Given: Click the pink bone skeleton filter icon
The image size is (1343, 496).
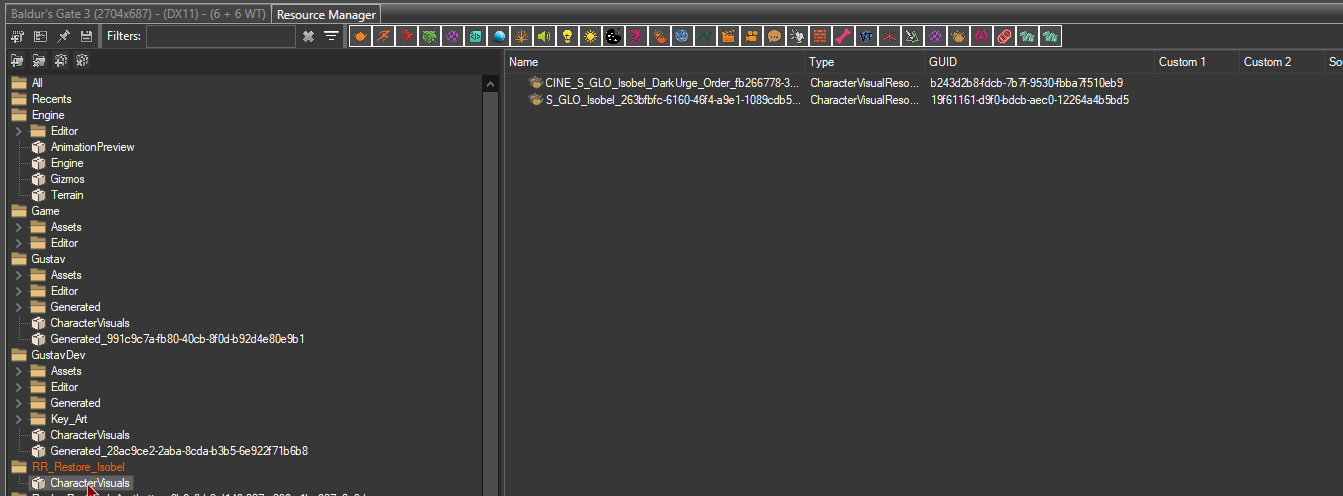Looking at the screenshot, I should click(x=843, y=36).
